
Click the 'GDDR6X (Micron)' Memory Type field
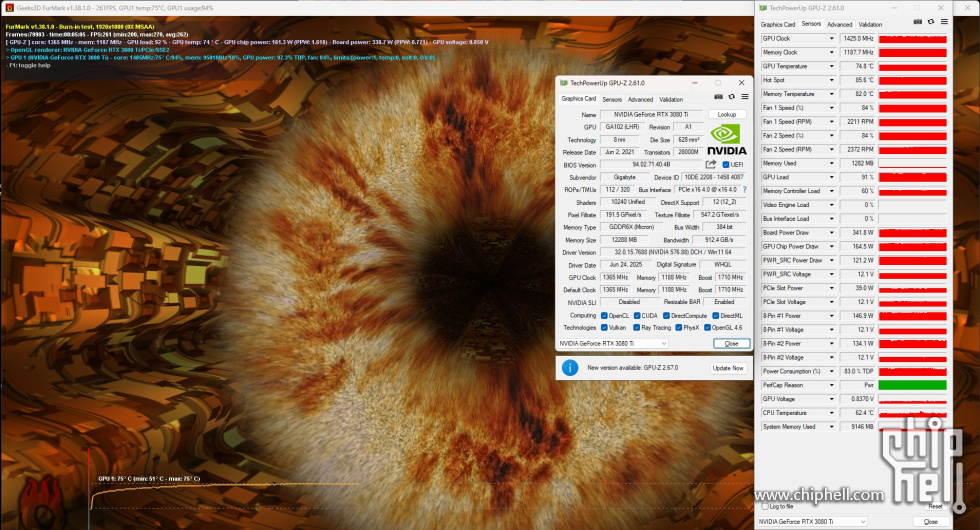coord(631,228)
